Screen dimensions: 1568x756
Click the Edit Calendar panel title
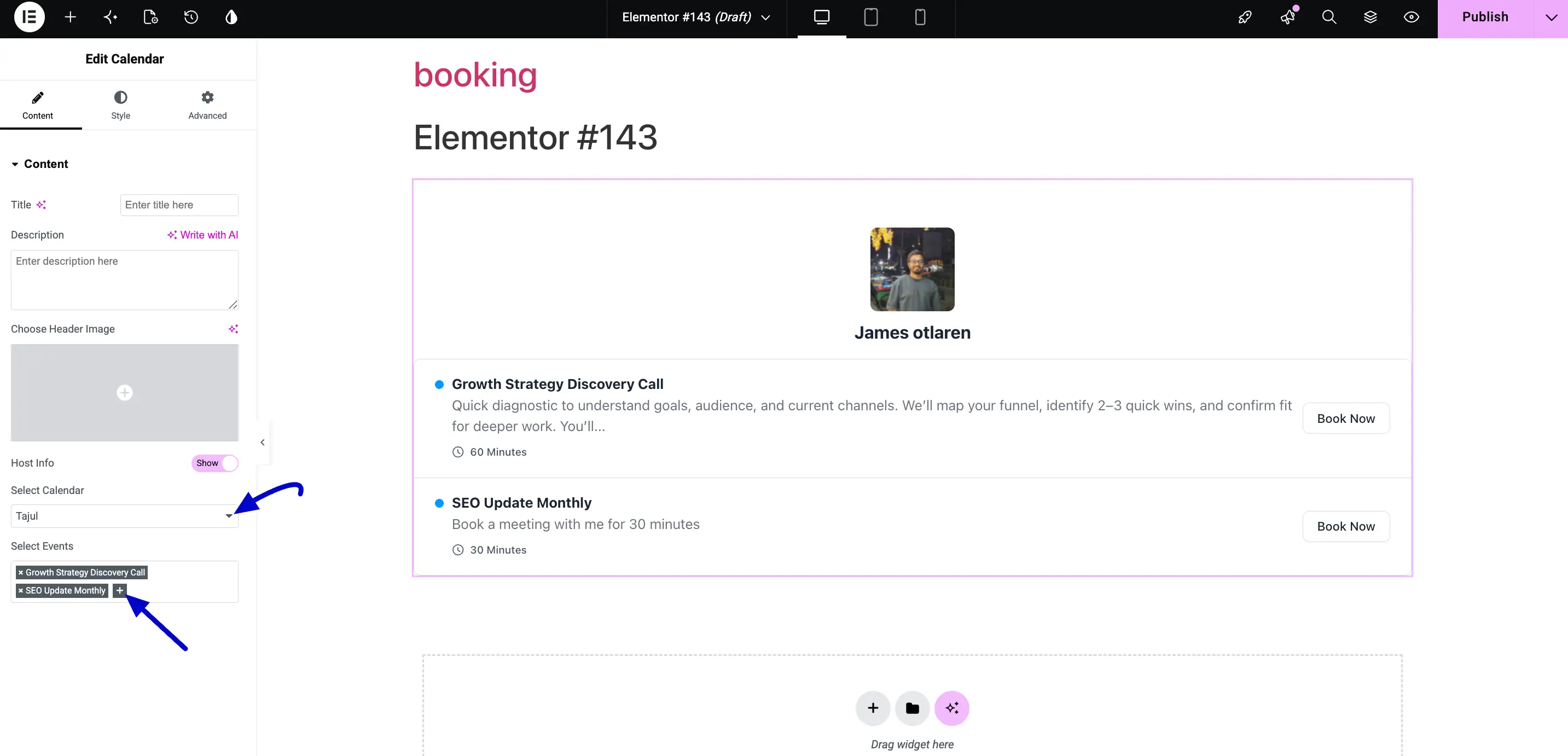pyautogui.click(x=124, y=59)
